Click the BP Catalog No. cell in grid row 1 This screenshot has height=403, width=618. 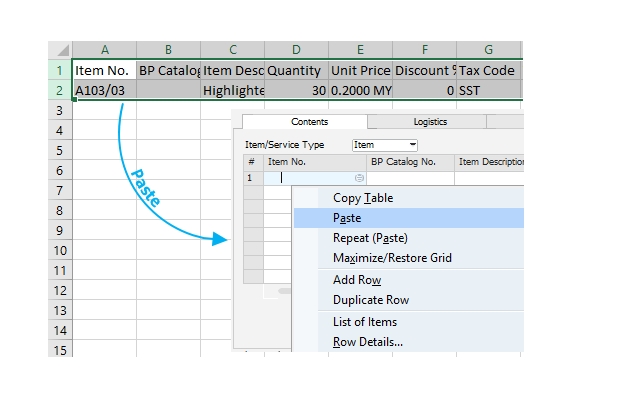pos(410,178)
